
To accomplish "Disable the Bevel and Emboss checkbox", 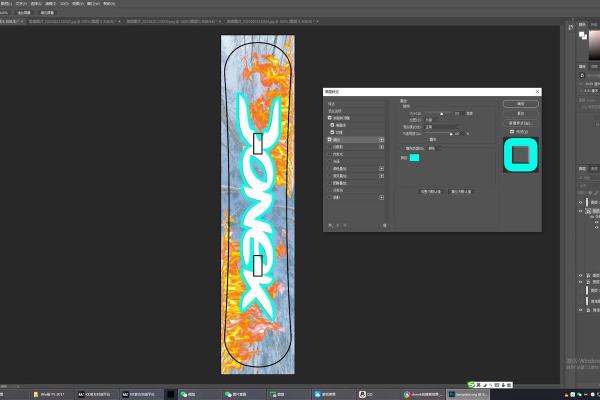I will coord(330,118).
